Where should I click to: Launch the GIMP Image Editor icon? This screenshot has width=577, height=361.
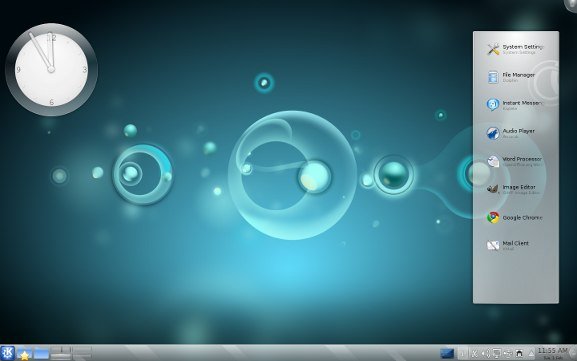coord(493,189)
